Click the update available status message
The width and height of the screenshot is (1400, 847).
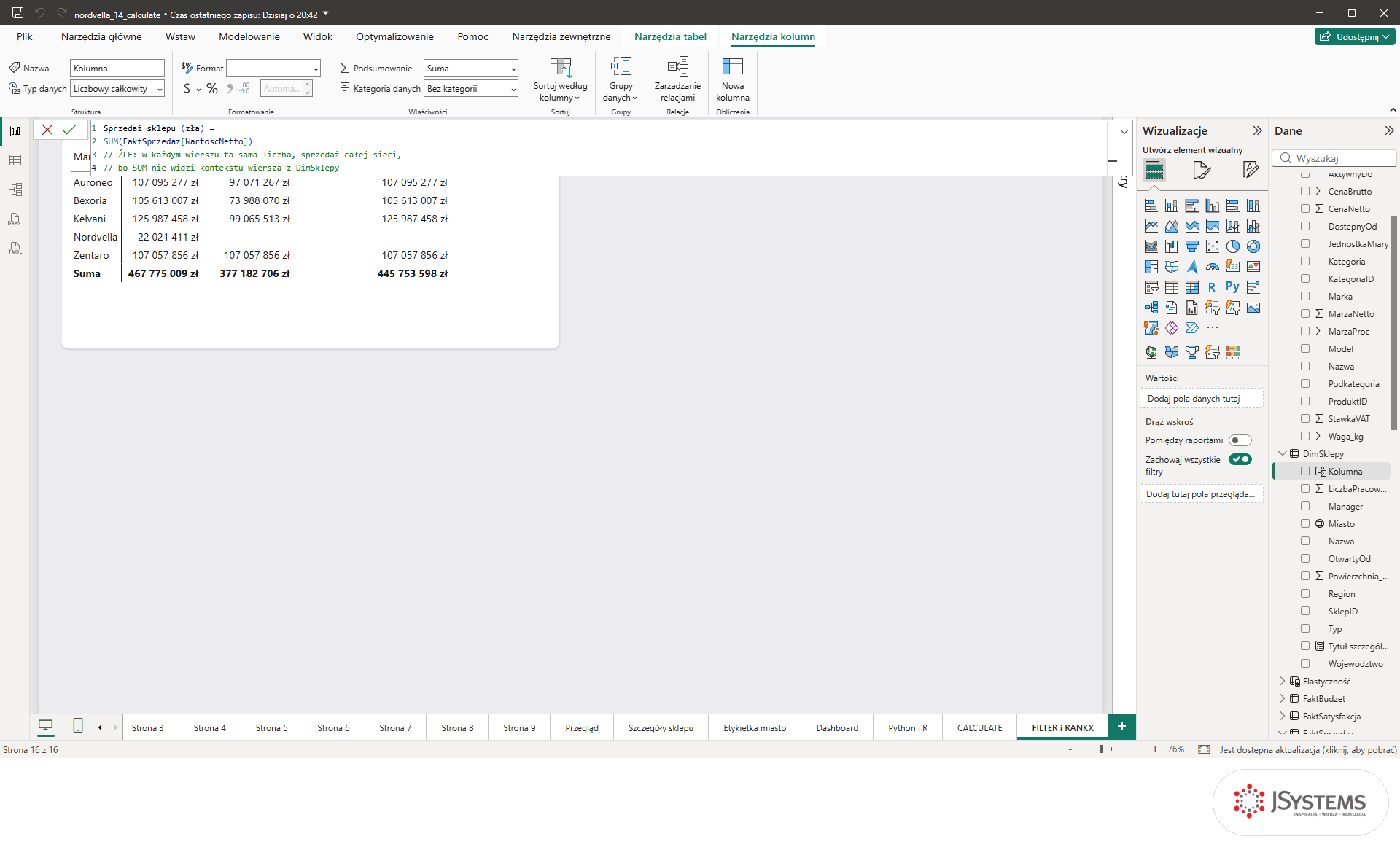[1308, 749]
